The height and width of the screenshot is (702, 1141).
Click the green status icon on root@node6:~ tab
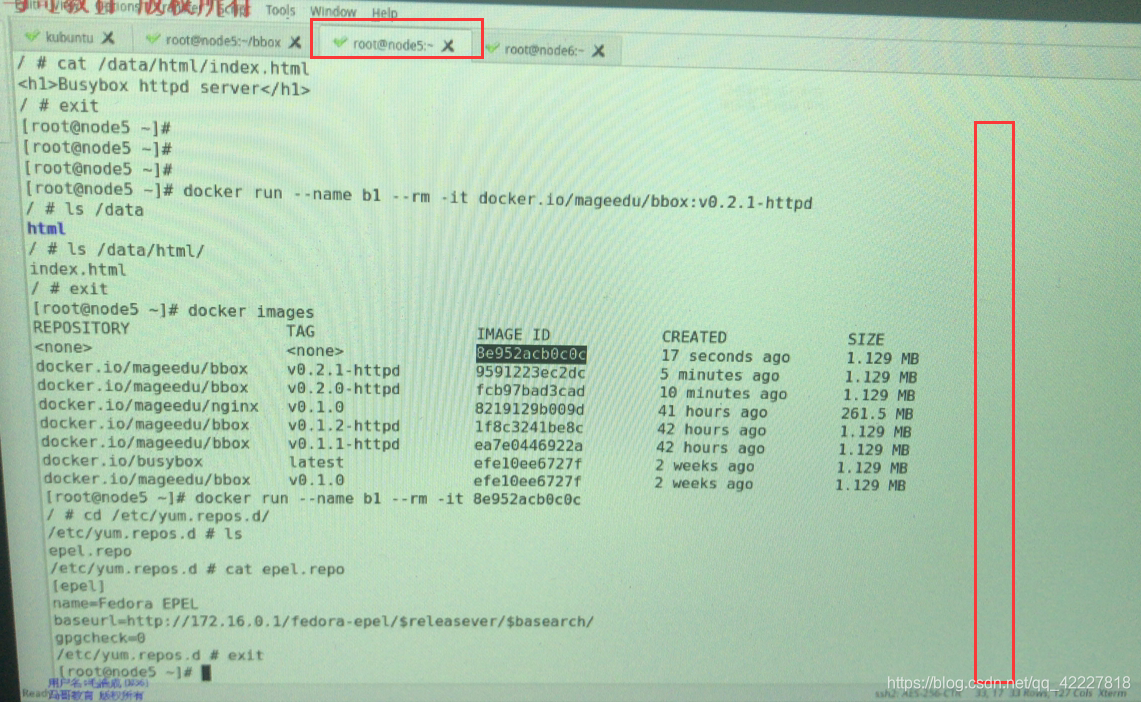(x=493, y=48)
